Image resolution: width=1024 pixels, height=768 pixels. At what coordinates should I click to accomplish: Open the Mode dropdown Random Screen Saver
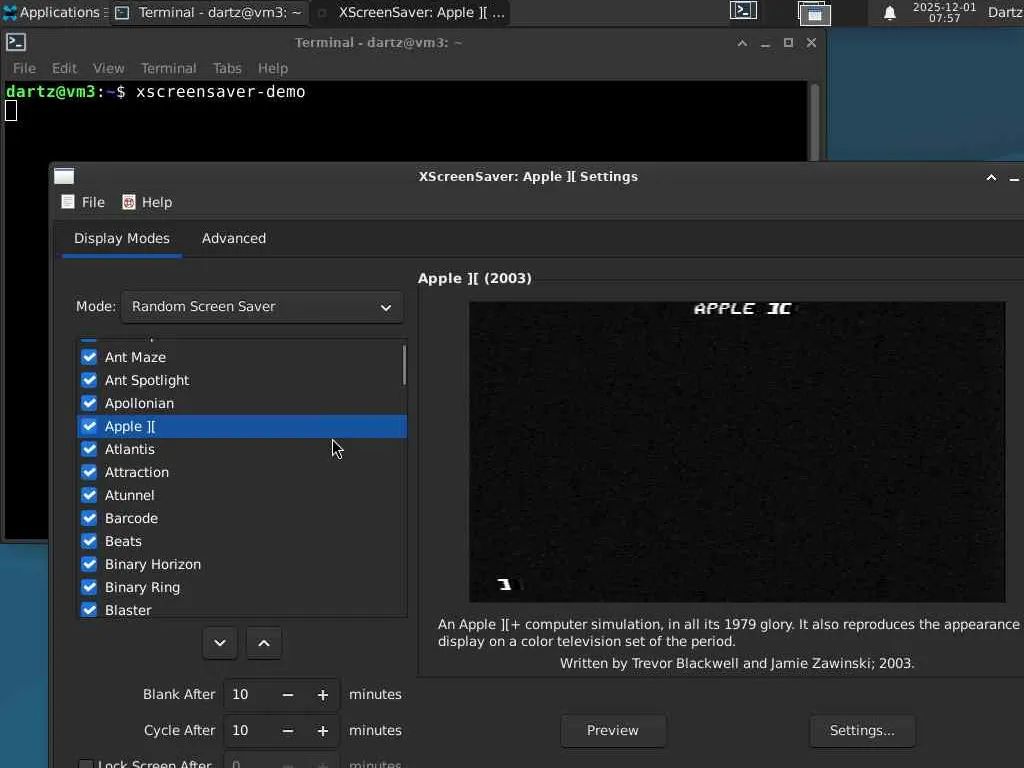pyautogui.click(x=262, y=307)
